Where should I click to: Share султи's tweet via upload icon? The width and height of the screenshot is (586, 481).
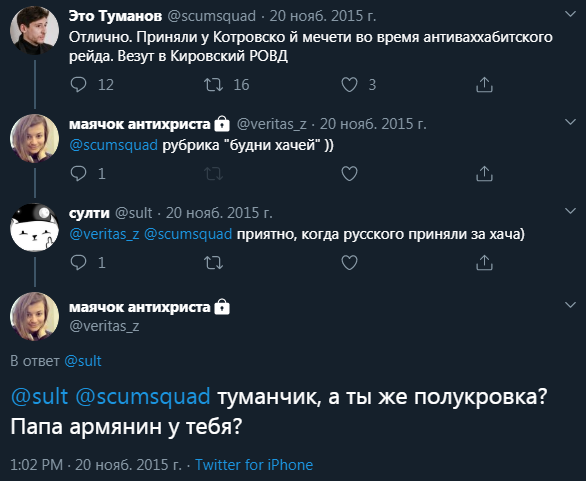pyautogui.click(x=484, y=262)
